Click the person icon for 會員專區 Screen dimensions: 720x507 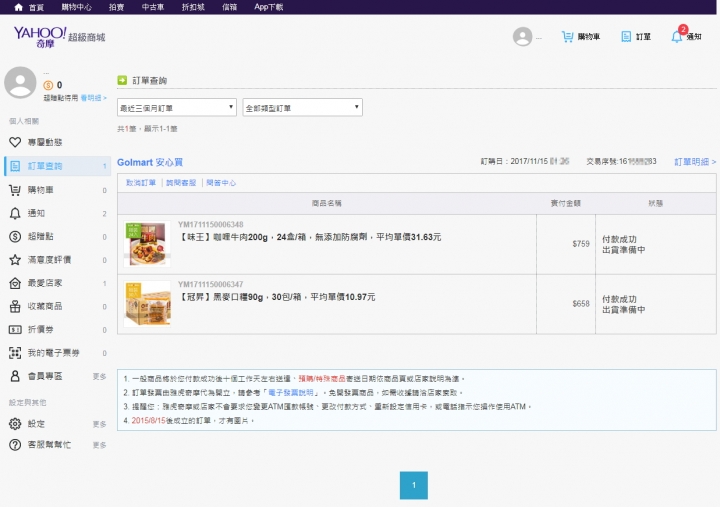(x=15, y=376)
